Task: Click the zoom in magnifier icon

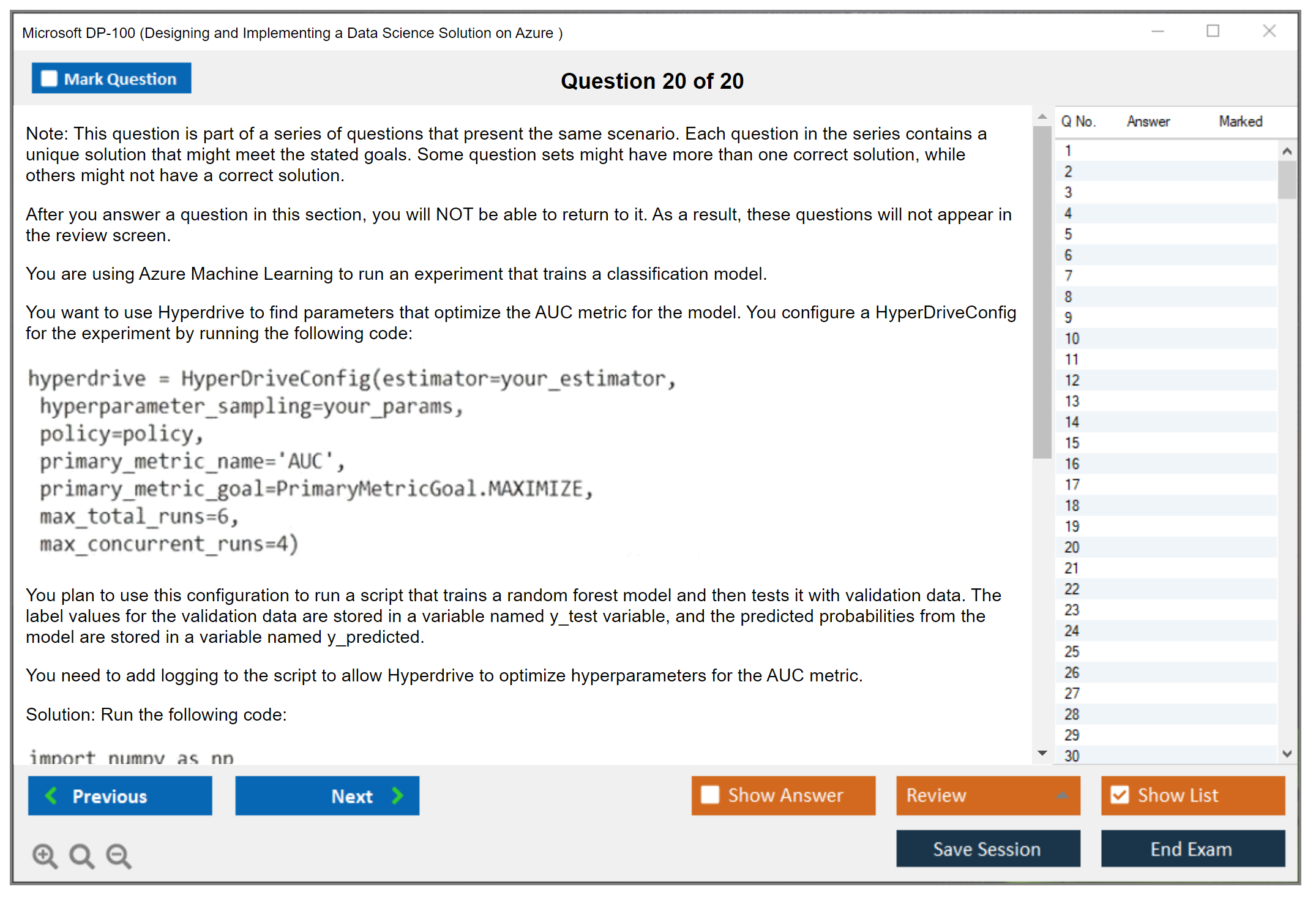Action: coord(45,855)
